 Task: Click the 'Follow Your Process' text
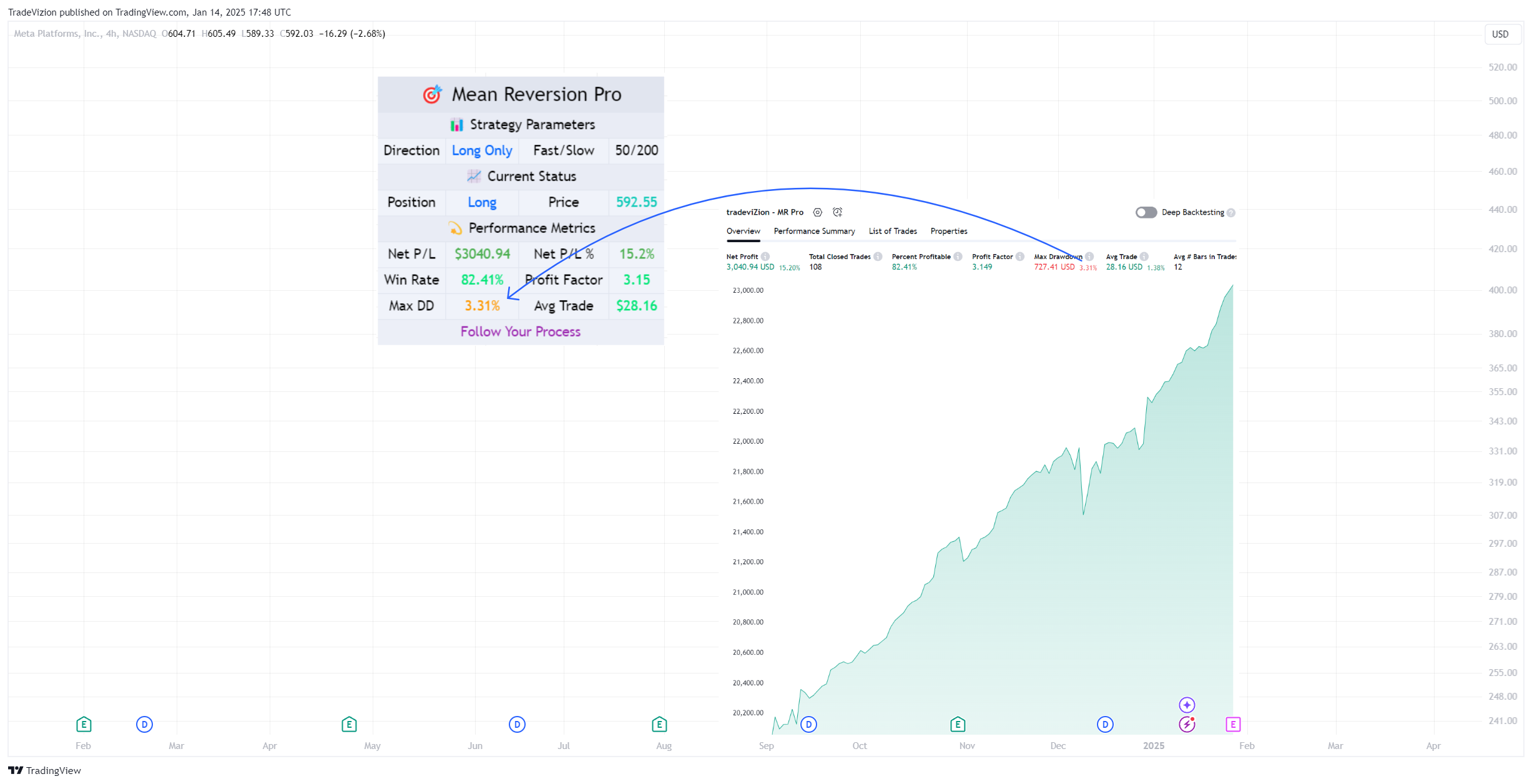pyautogui.click(x=521, y=331)
